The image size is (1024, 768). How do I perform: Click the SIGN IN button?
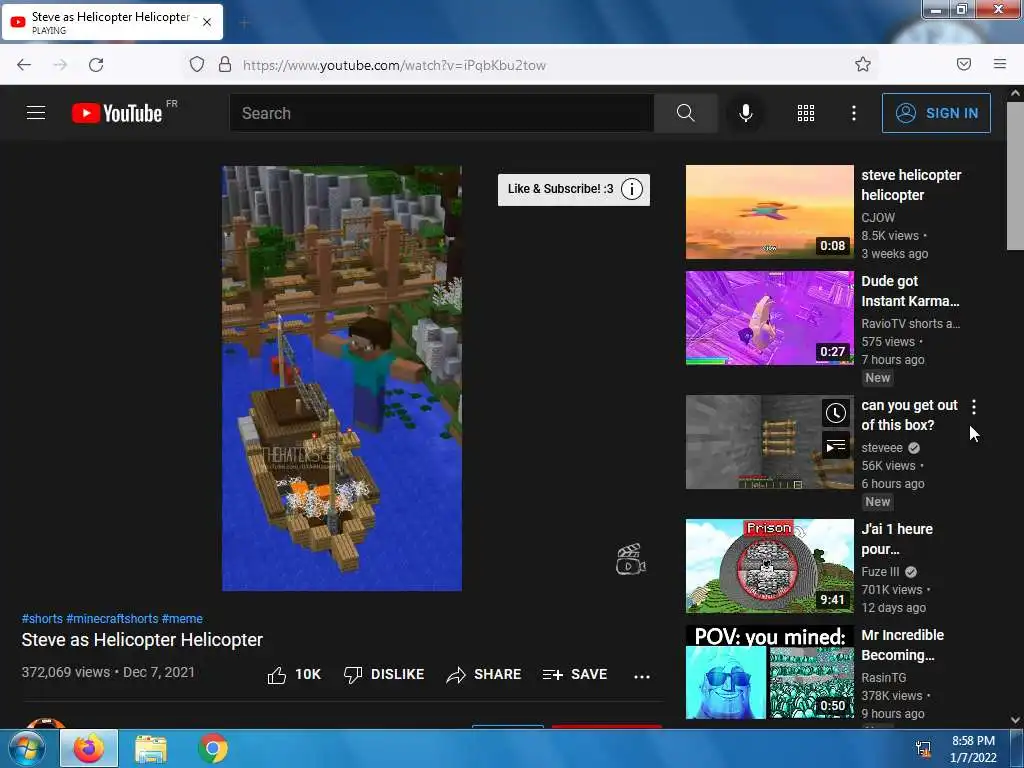click(x=936, y=113)
